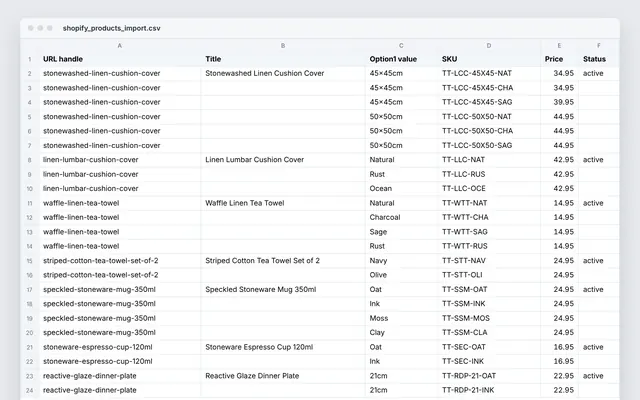This screenshot has height=400, width=640.
Task: Select row number 11
Action: pyautogui.click(x=30, y=203)
